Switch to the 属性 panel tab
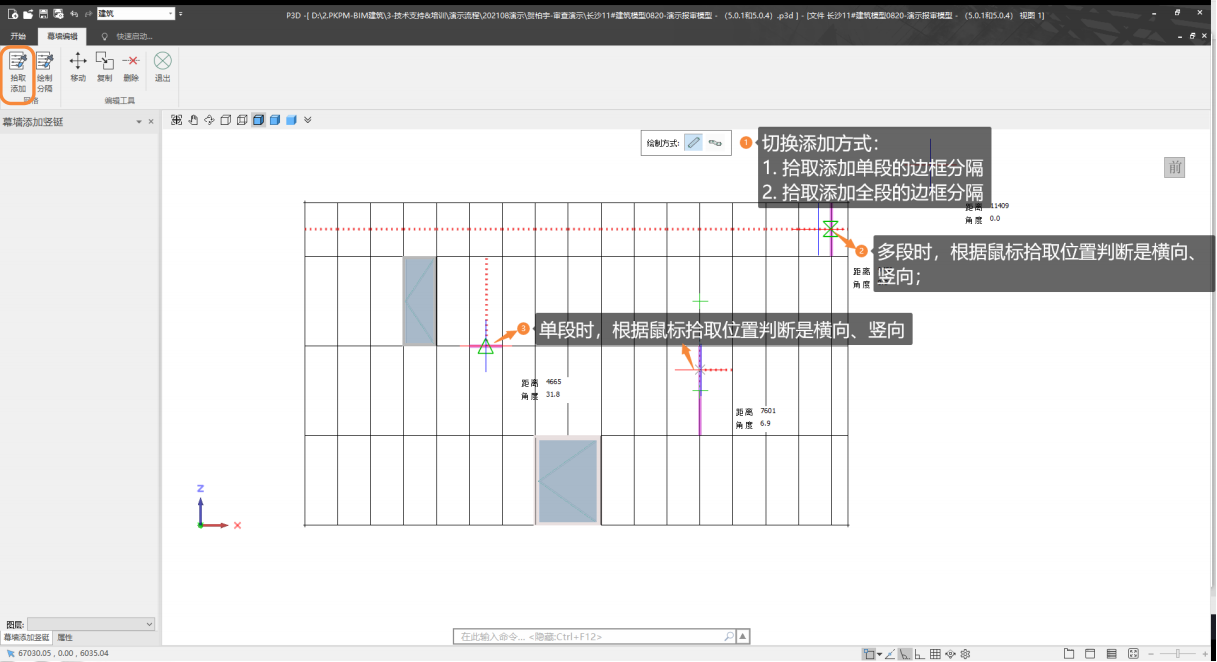This screenshot has width=1217, height=662. 65,637
